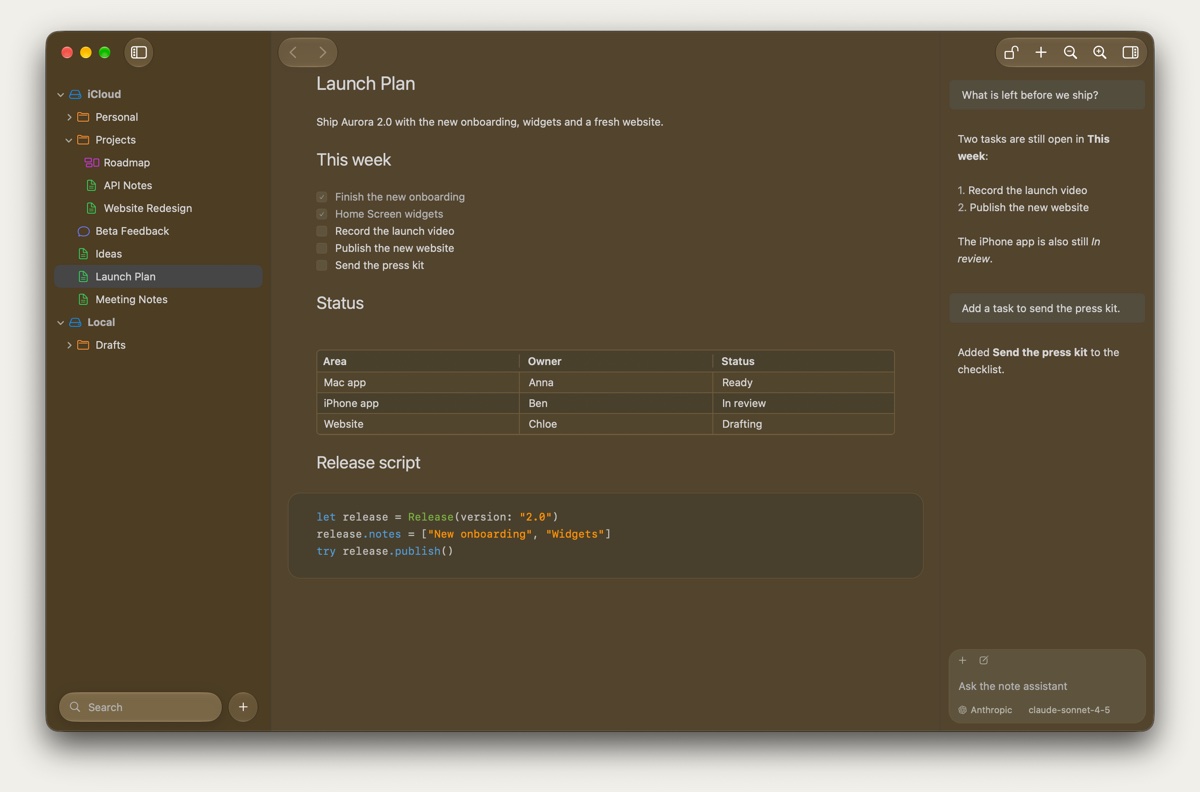Click the 'Add a task to send the press kit.' message
1200x792 pixels.
pyautogui.click(x=1047, y=308)
